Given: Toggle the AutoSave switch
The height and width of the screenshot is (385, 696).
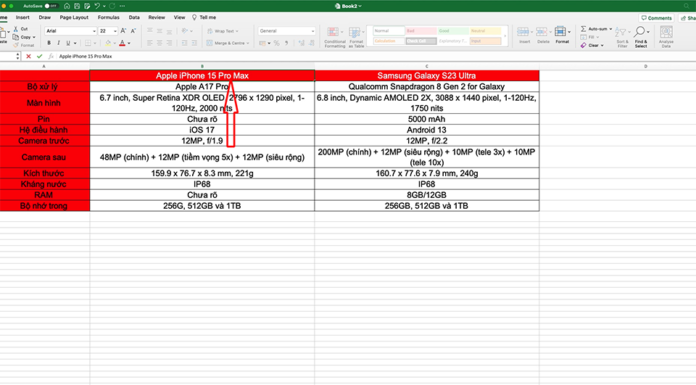Looking at the screenshot, I should tap(51, 6).
